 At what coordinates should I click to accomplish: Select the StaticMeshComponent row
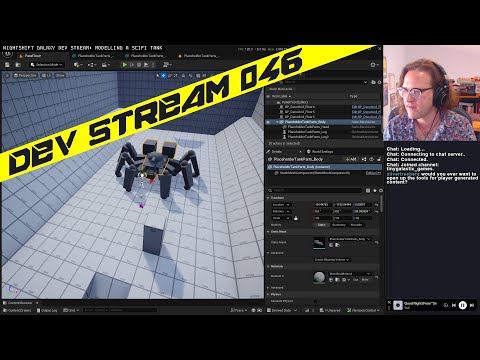[x=324, y=173]
